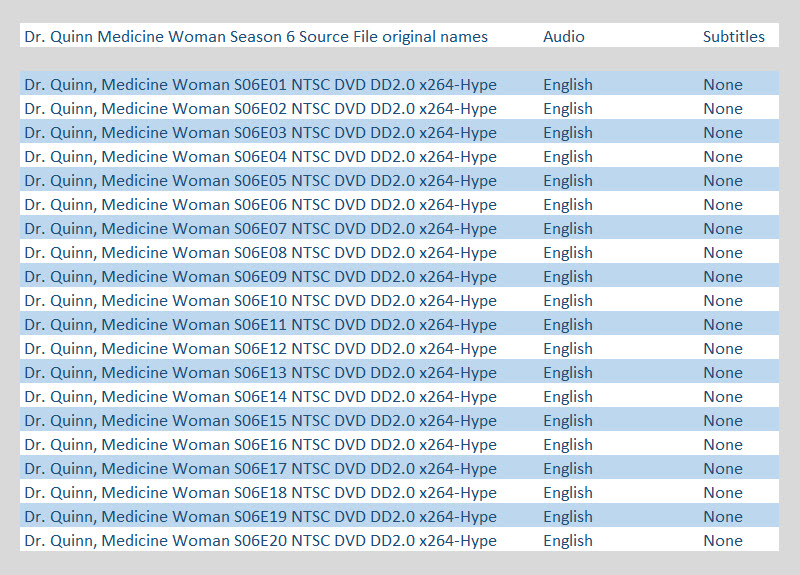Click 'English' audio in the S06E09 row
The height and width of the screenshot is (575, 800).
[x=568, y=276]
